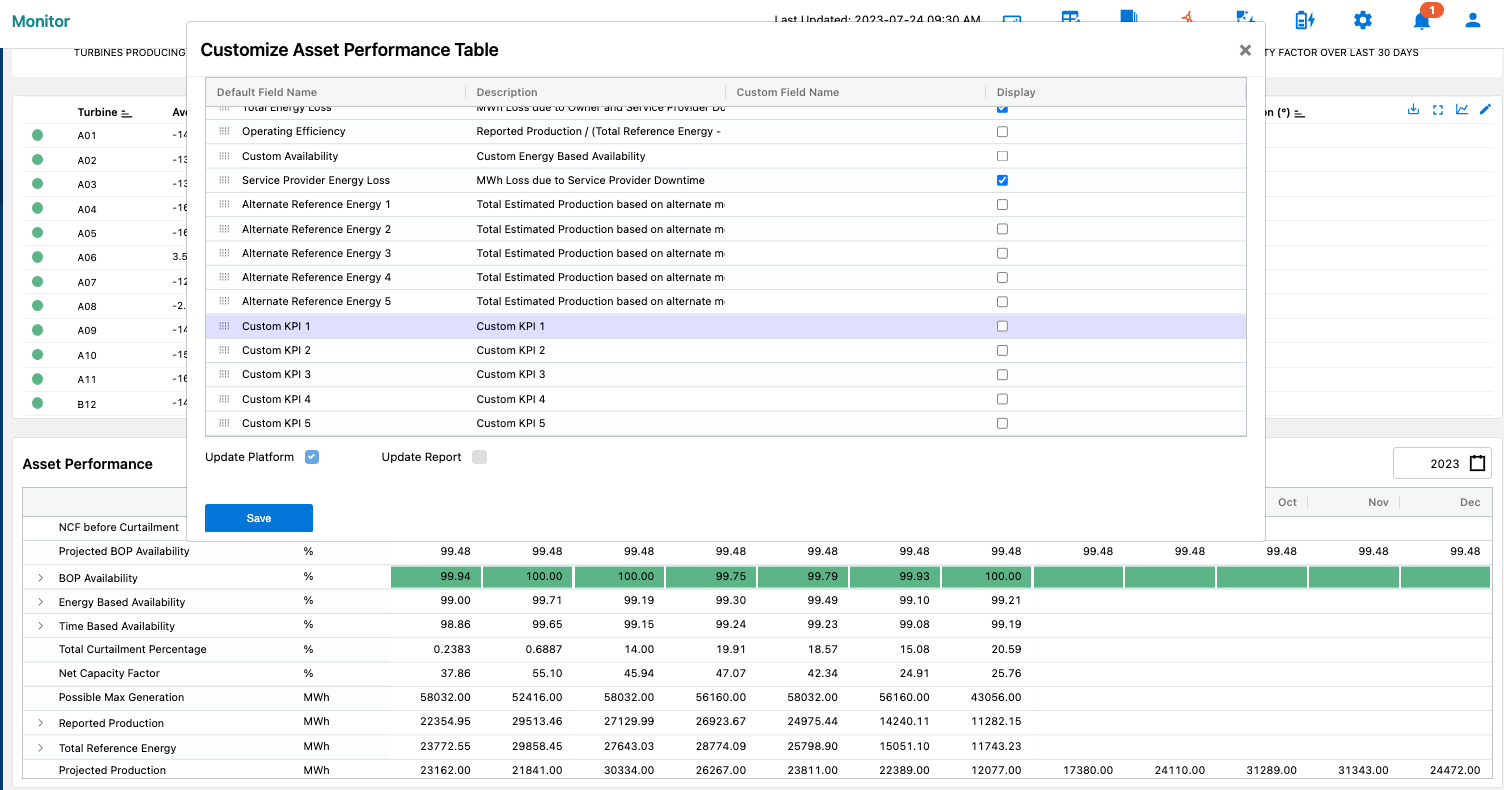
Task: Click the orange wind turbine icon
Action: coord(1187,18)
